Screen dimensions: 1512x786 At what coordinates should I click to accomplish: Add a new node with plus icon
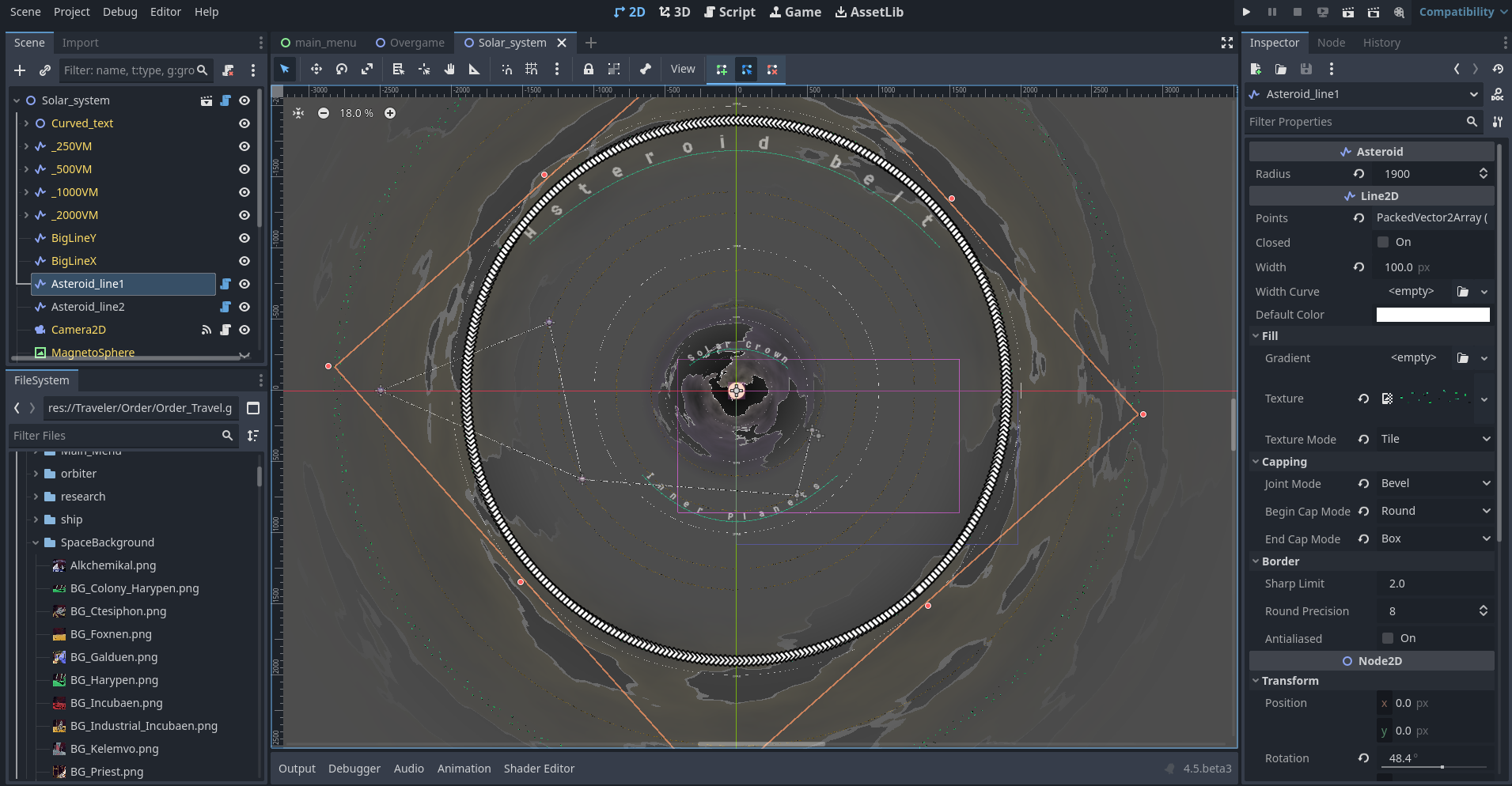[20, 70]
